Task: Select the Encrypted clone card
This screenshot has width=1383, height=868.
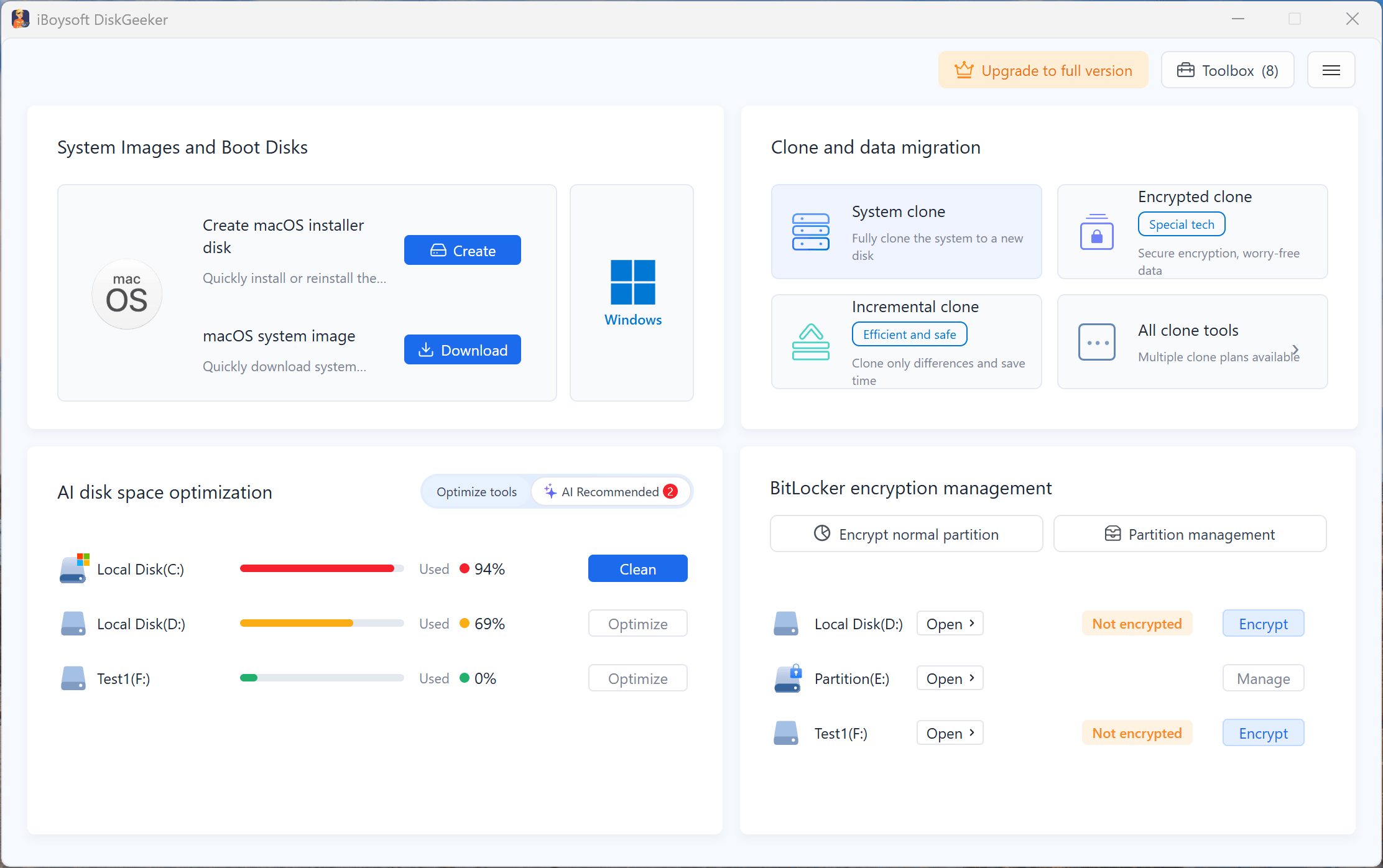Action: pos(1193,232)
